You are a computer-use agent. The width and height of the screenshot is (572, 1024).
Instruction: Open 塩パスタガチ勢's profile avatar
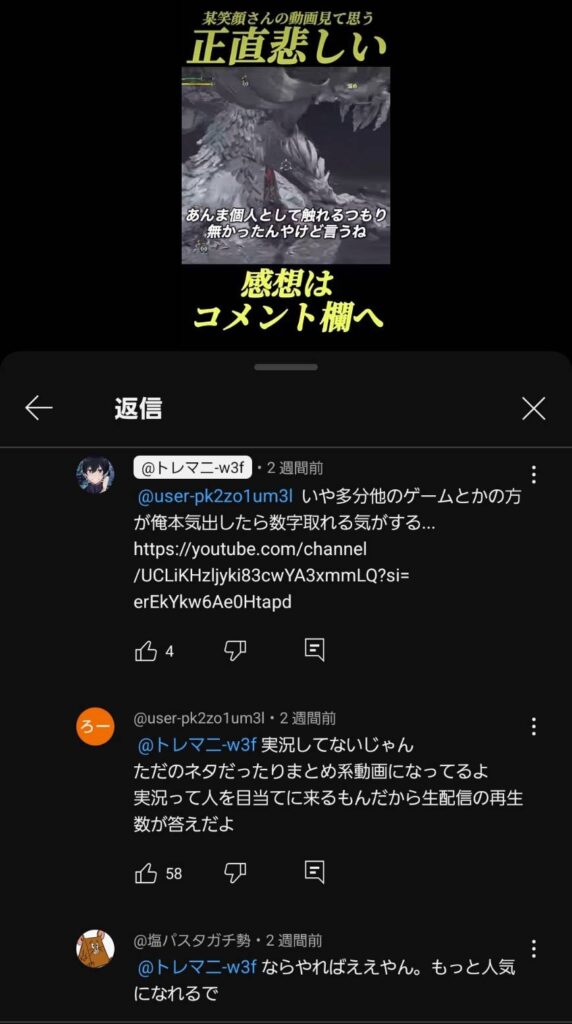(95, 949)
